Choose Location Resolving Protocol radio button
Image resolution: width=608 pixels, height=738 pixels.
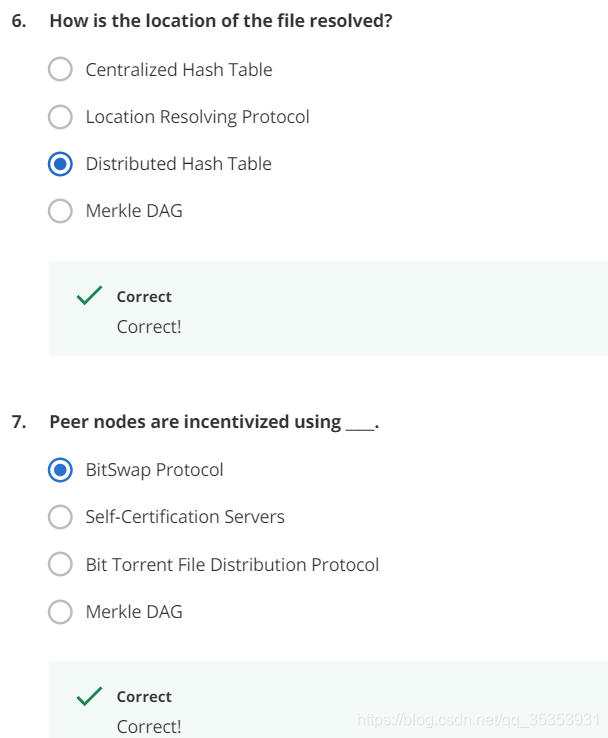coord(60,116)
